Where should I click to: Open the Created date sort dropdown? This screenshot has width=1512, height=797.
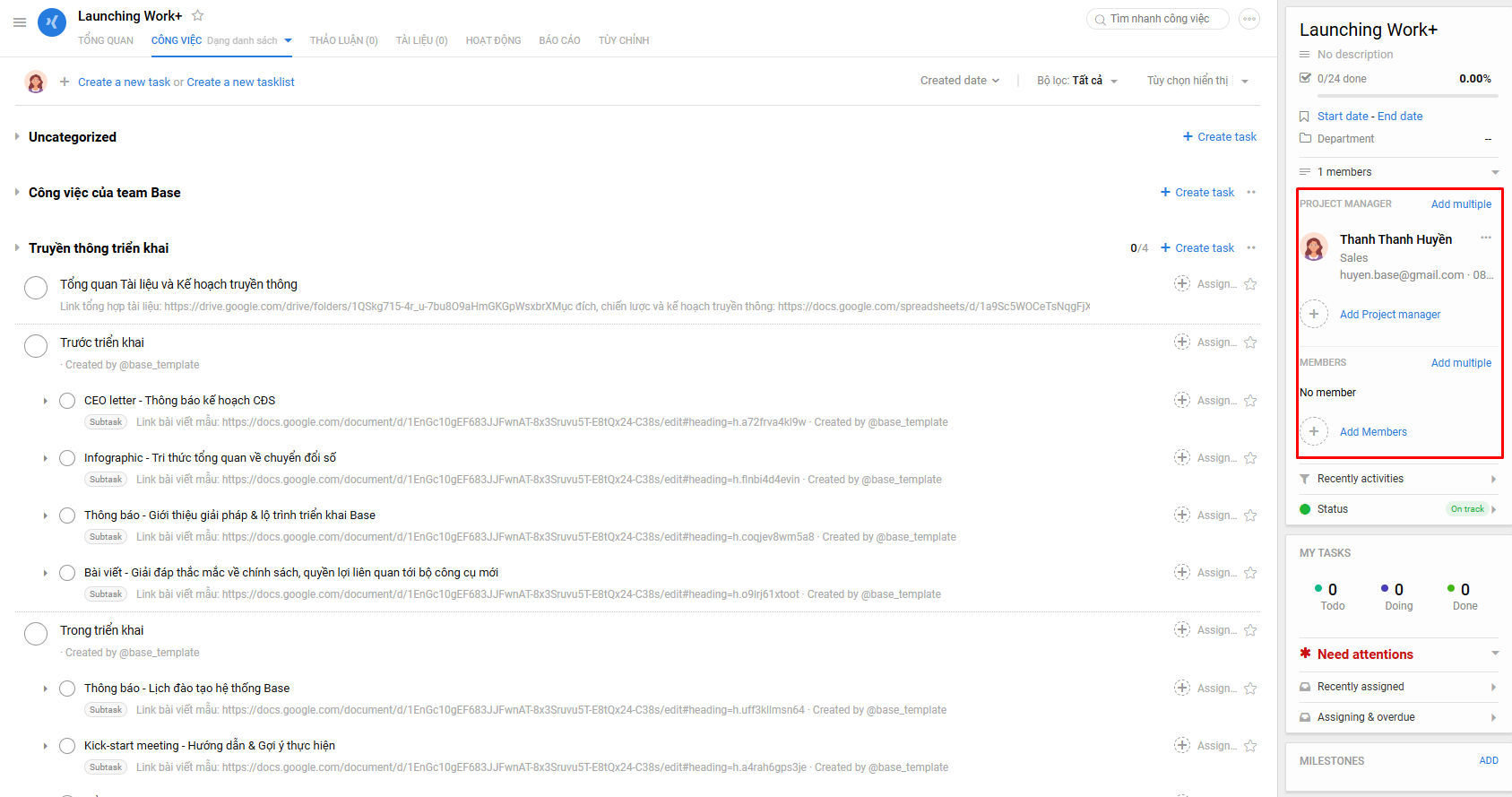click(959, 81)
